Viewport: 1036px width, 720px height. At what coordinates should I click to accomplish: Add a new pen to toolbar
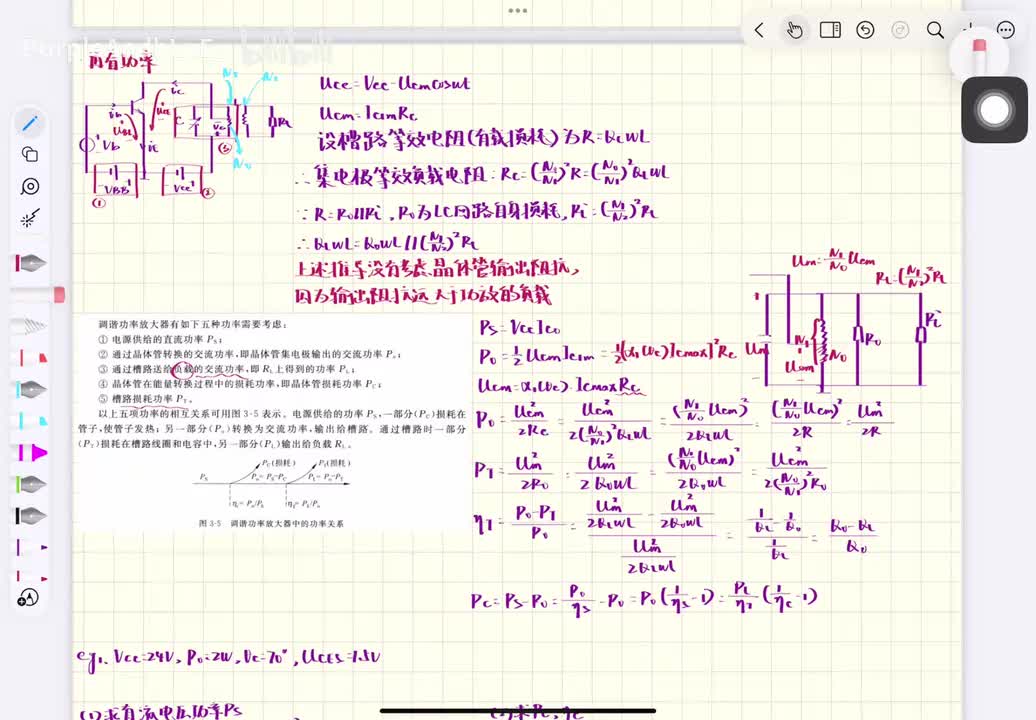coord(28,598)
